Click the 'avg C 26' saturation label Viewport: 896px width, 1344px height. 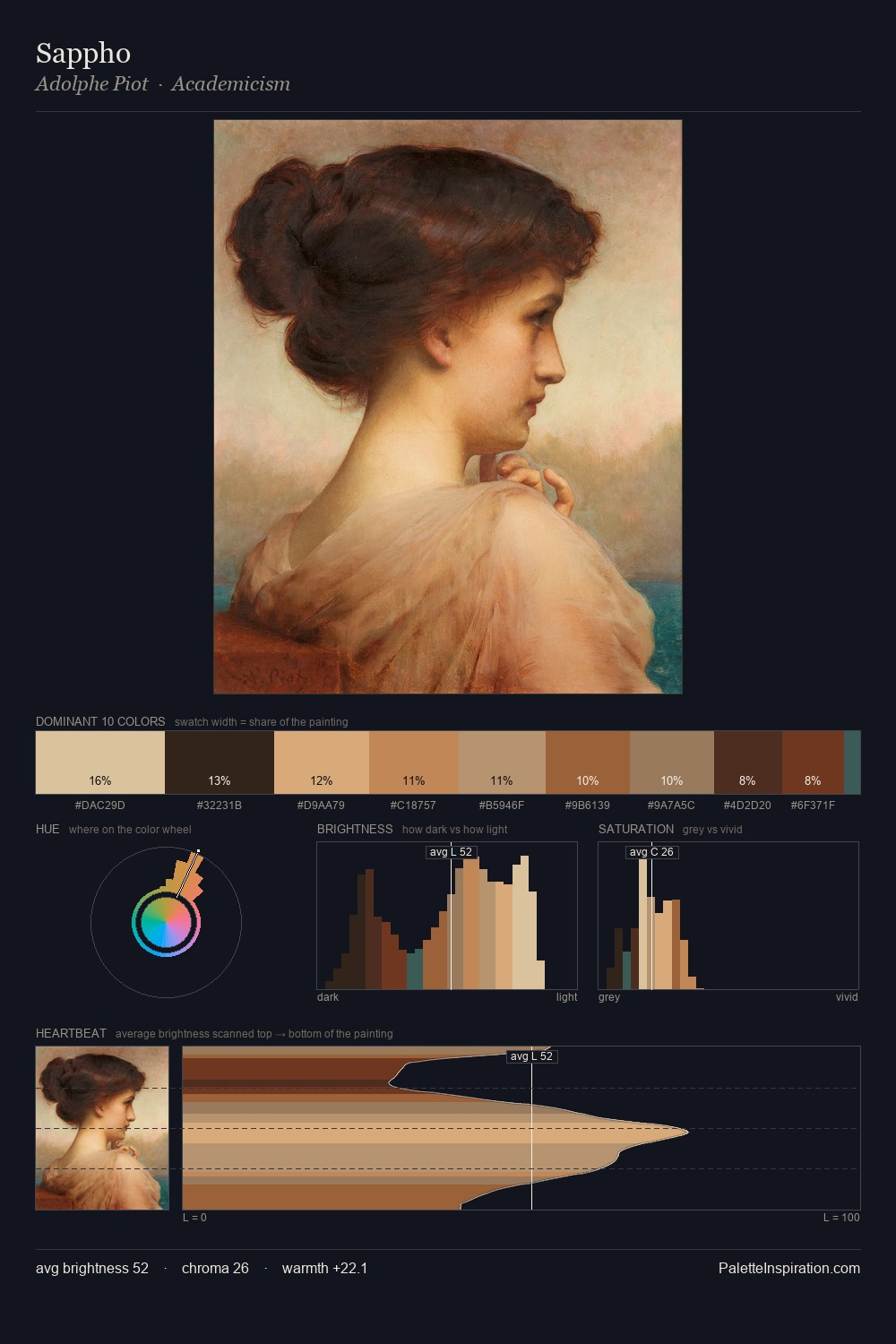click(651, 852)
